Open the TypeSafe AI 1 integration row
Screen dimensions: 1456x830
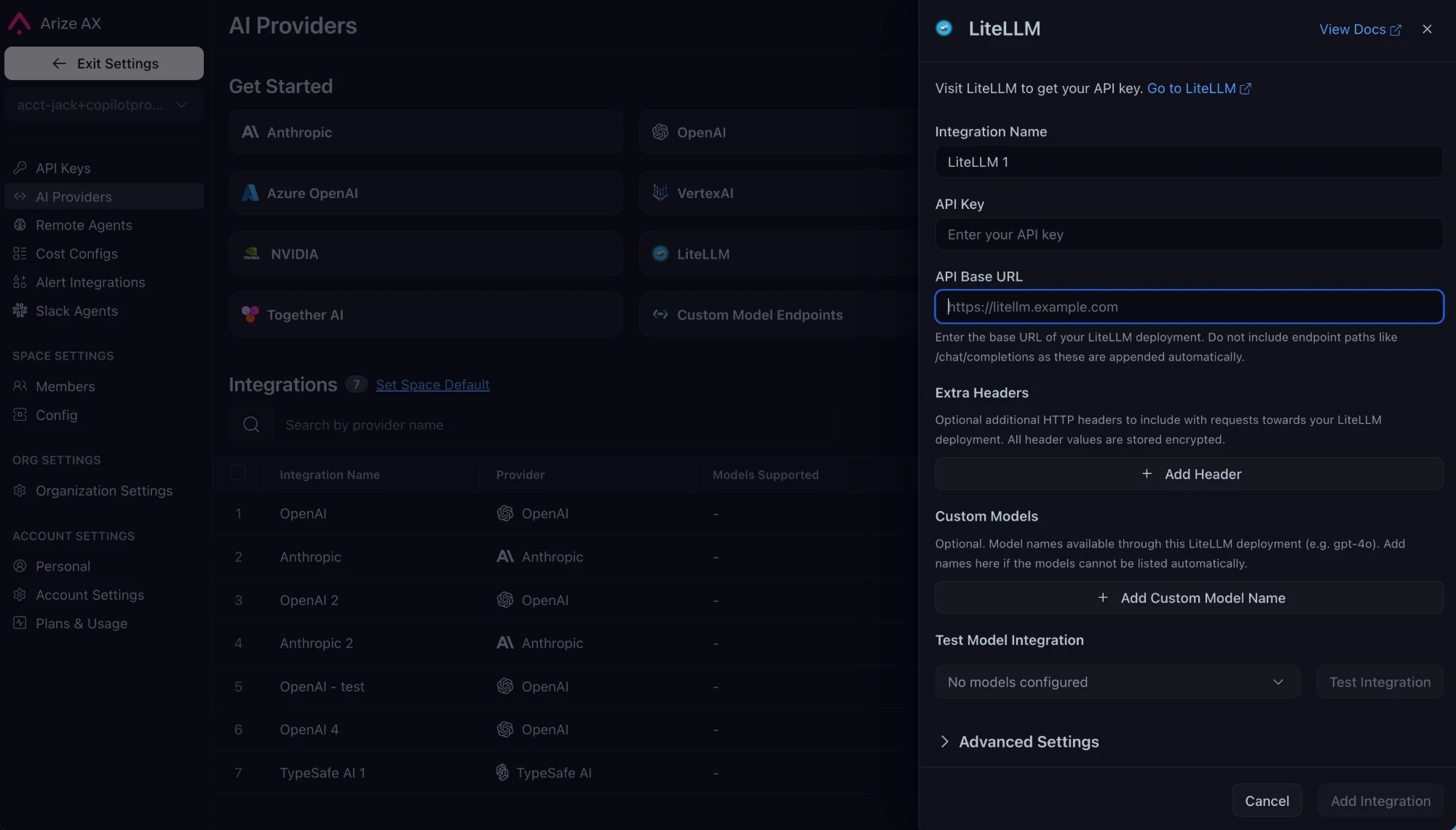[x=566, y=772]
